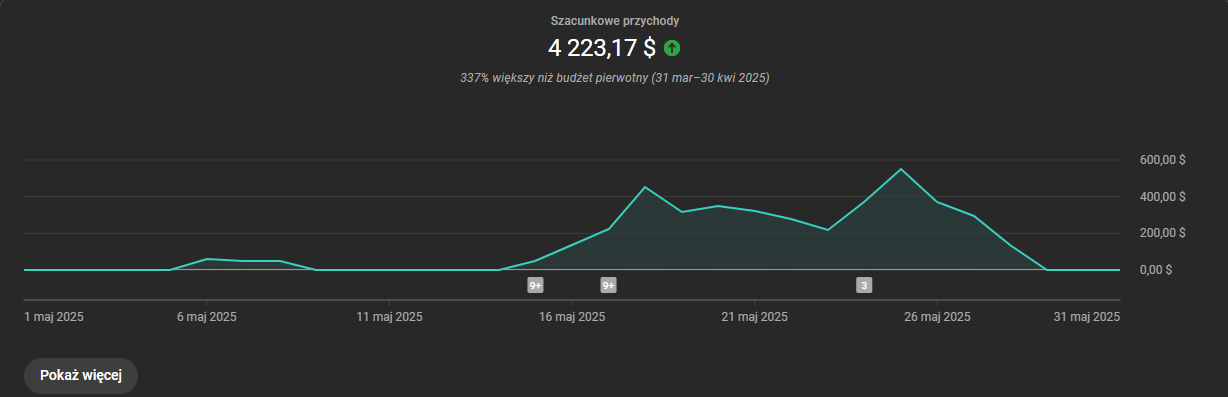The width and height of the screenshot is (1228, 397).
Task: Click the 21 maj 2025 date label
Action: 754,317
